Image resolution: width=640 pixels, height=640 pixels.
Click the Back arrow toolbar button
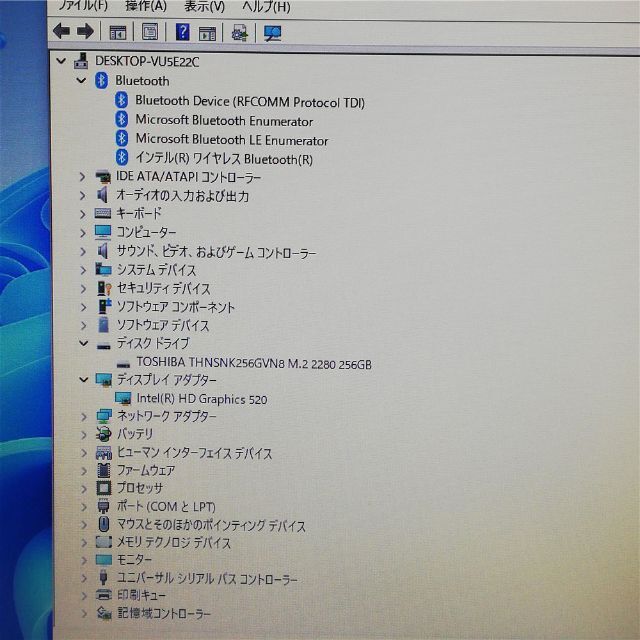(61, 31)
